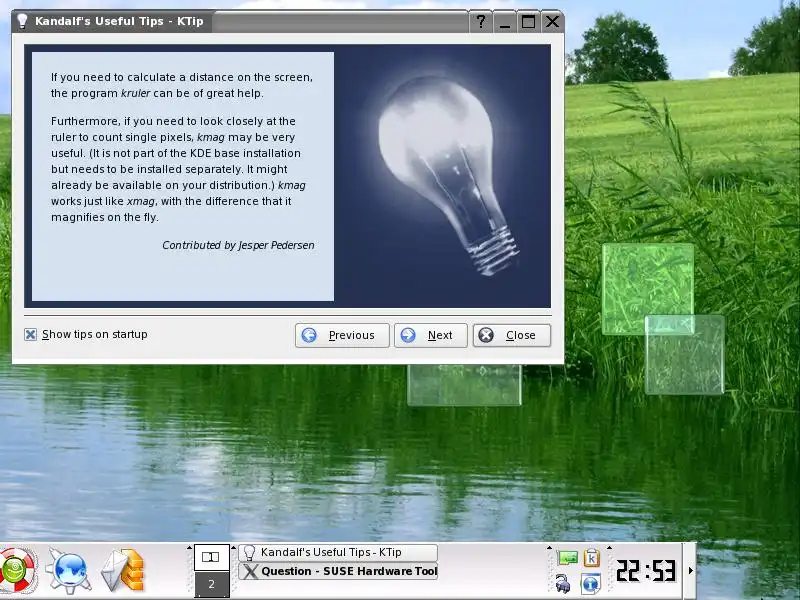Viewport: 800px width, 600px height.
Task: Minimize the KTip window
Action: point(505,21)
